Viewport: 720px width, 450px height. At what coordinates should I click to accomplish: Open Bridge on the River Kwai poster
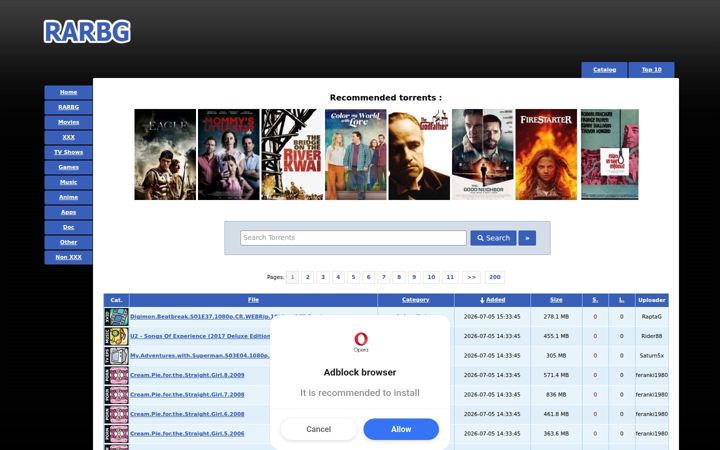pos(292,154)
